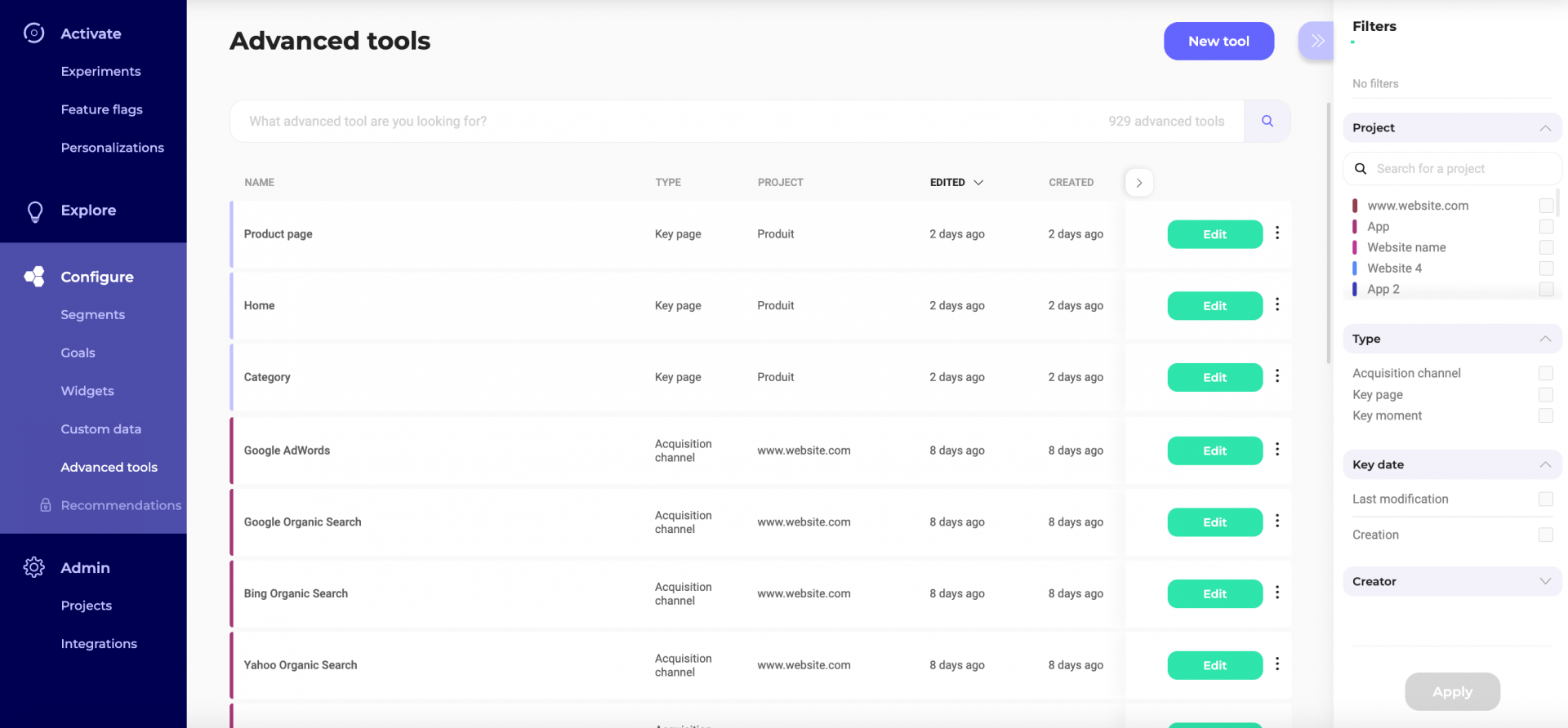
Task: Click the project search magnifier icon
Action: pos(1361,169)
